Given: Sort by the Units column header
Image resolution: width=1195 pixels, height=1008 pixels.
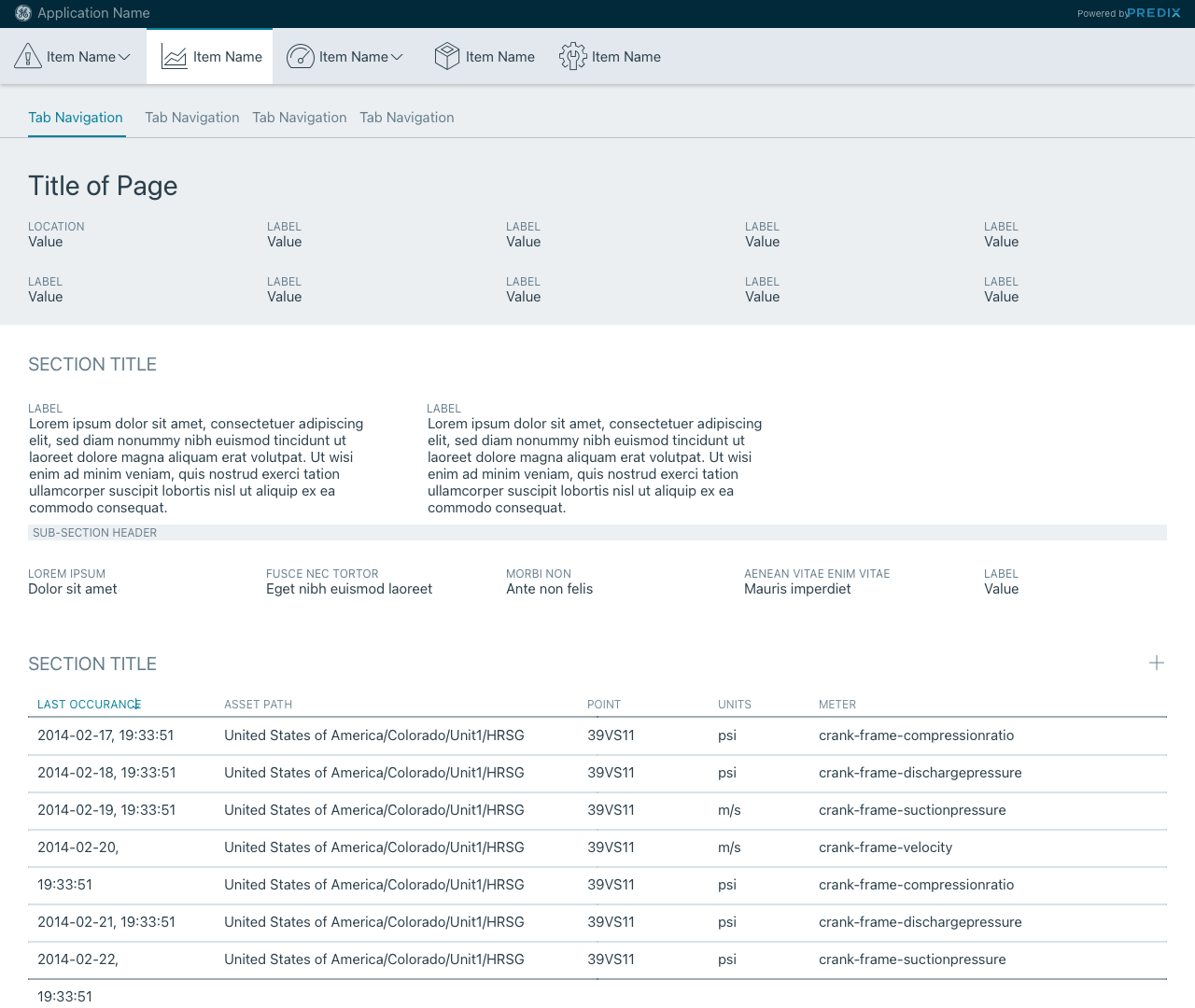Looking at the screenshot, I should point(734,705).
